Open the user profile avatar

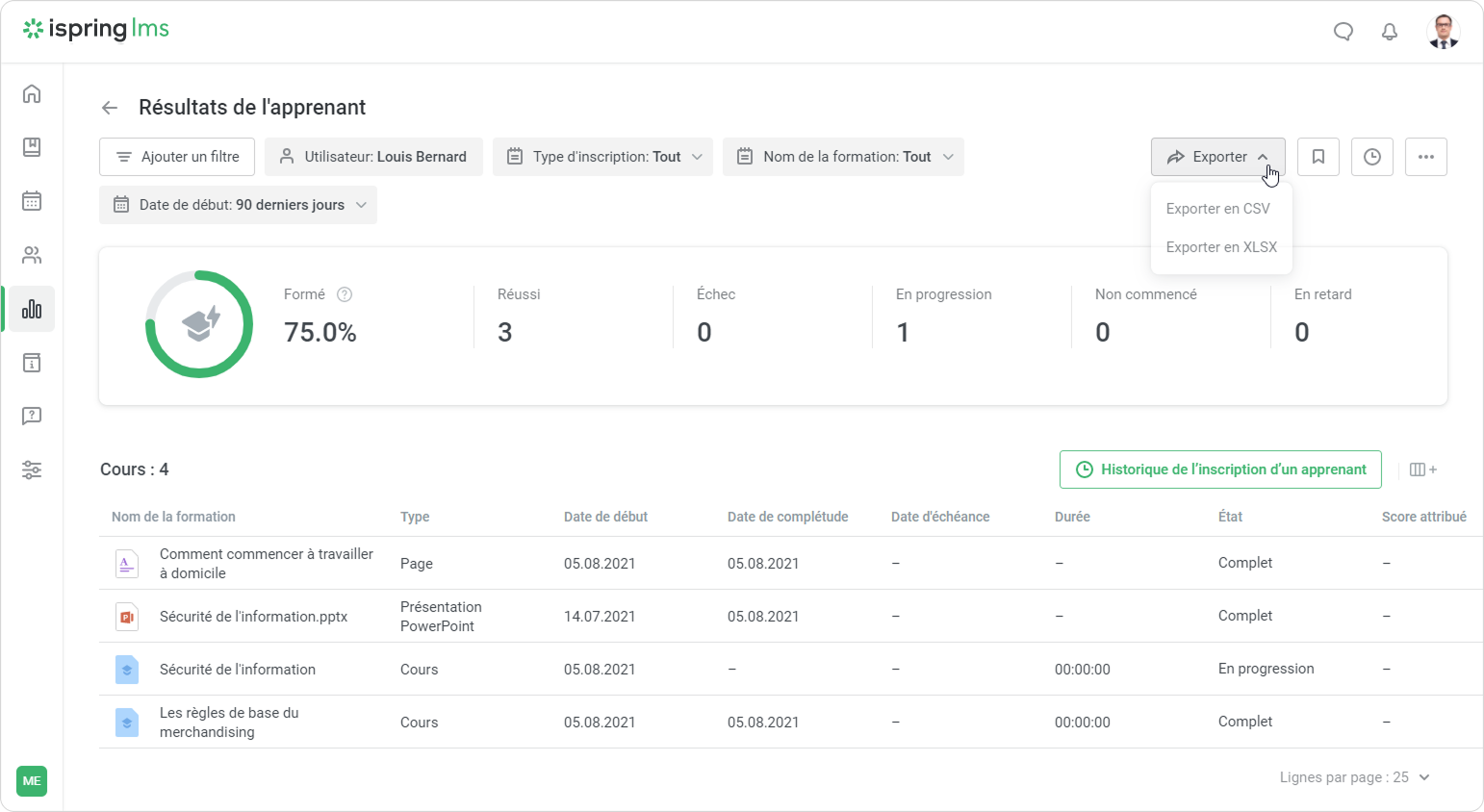(1443, 32)
